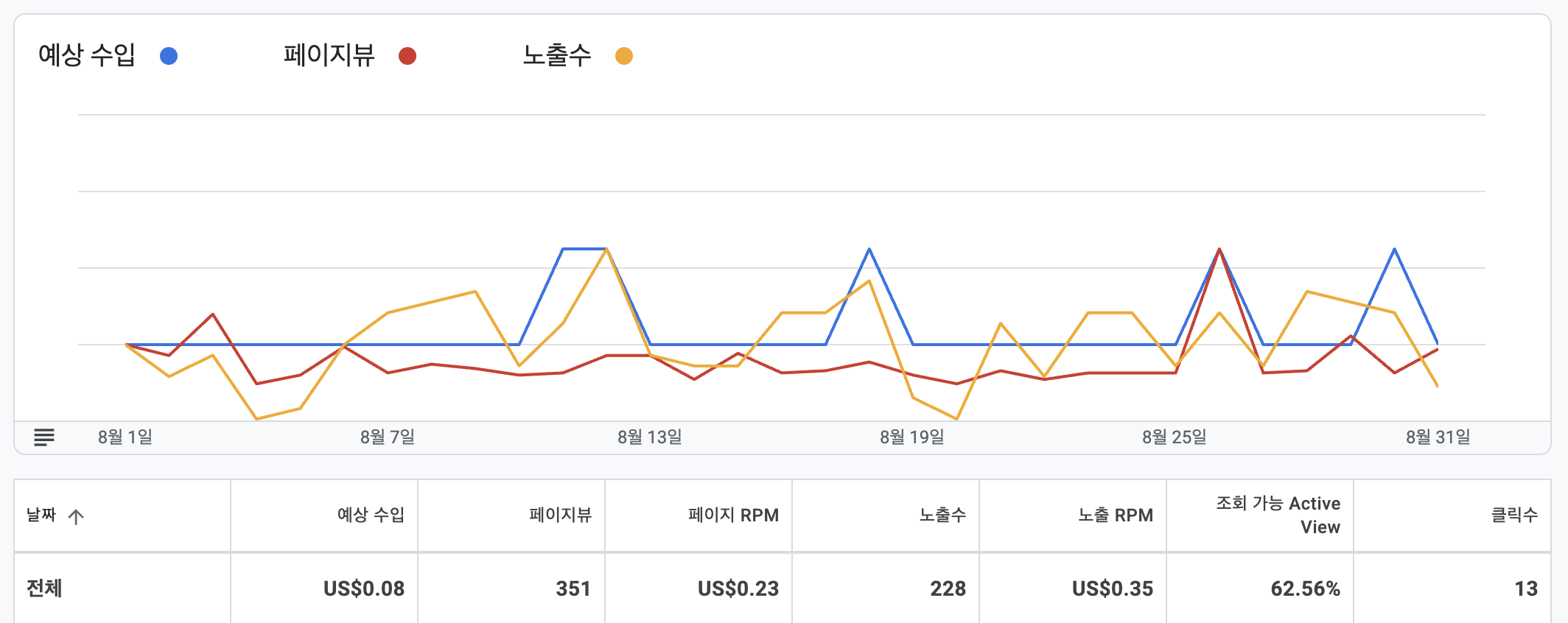Image resolution: width=1568 pixels, height=623 pixels.
Task: Click the ascending sort arrow beside 날짜
Action: (76, 517)
